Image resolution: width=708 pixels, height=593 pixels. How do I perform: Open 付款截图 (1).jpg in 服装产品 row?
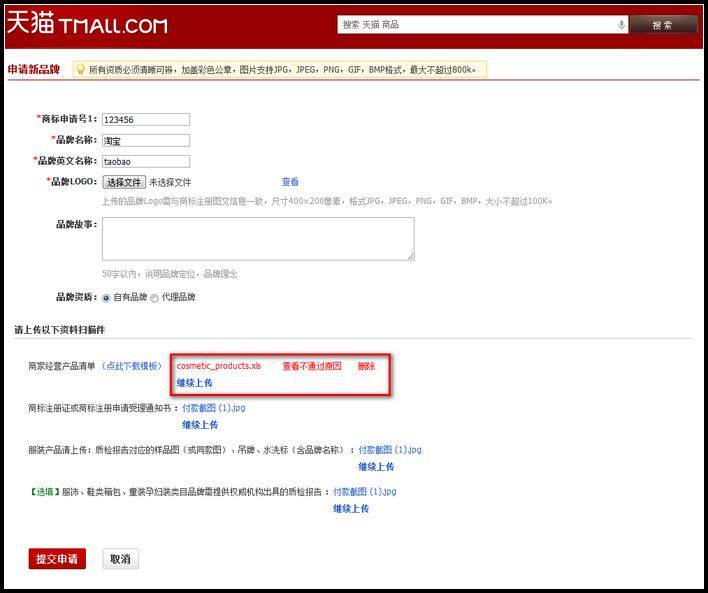pyautogui.click(x=390, y=450)
